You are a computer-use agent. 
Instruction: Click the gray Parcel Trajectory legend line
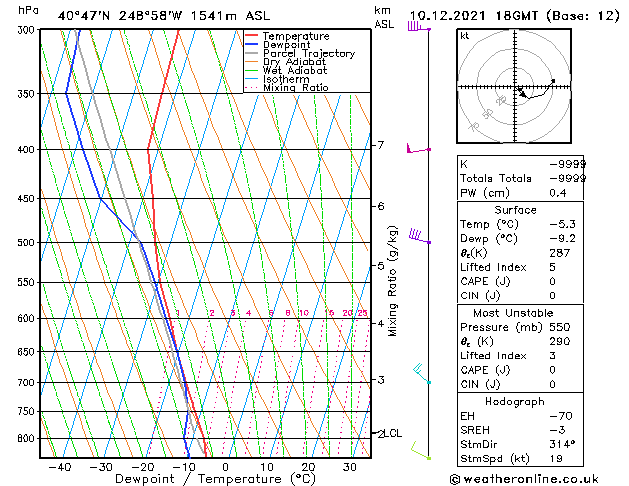[x=251, y=53]
